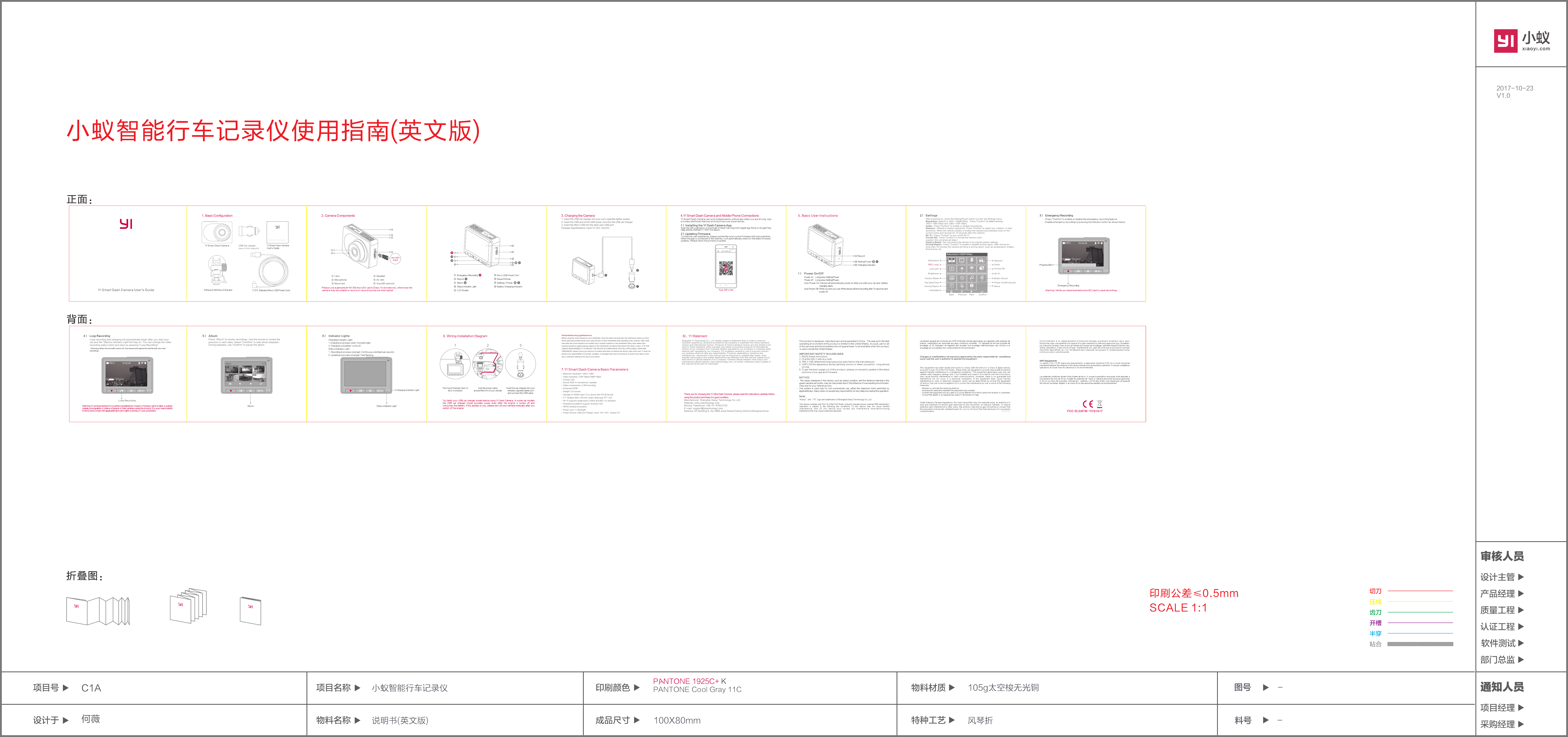The width and height of the screenshot is (1568, 737).
Task: Click the arrow next to 设计主管
Action: click(x=1521, y=577)
